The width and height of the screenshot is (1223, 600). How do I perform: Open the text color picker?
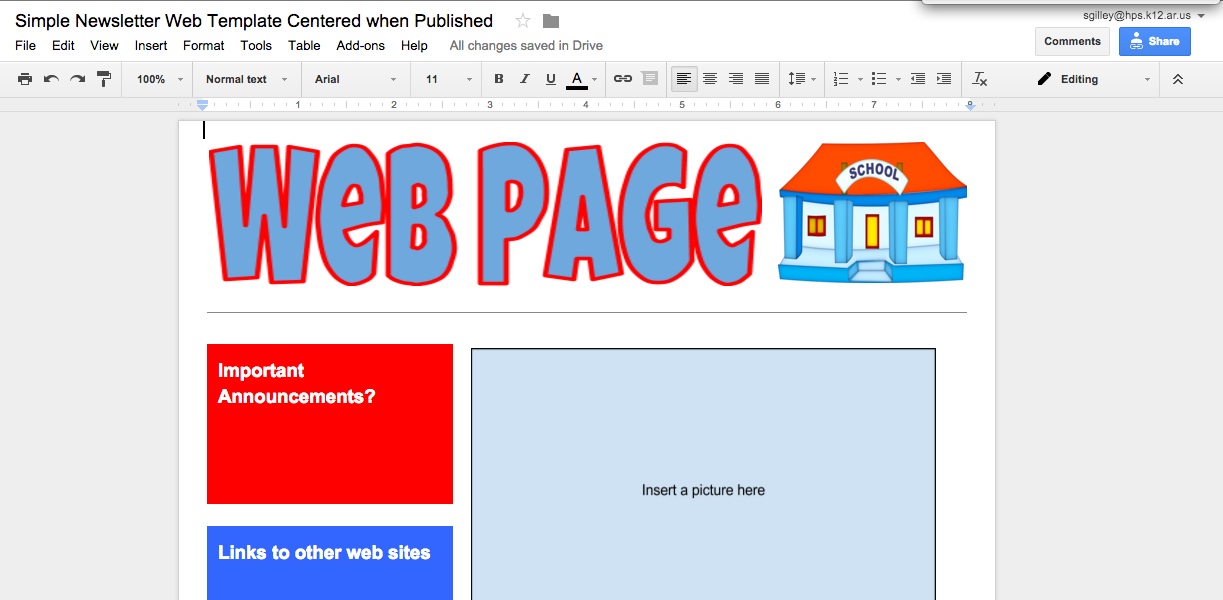(x=582, y=79)
